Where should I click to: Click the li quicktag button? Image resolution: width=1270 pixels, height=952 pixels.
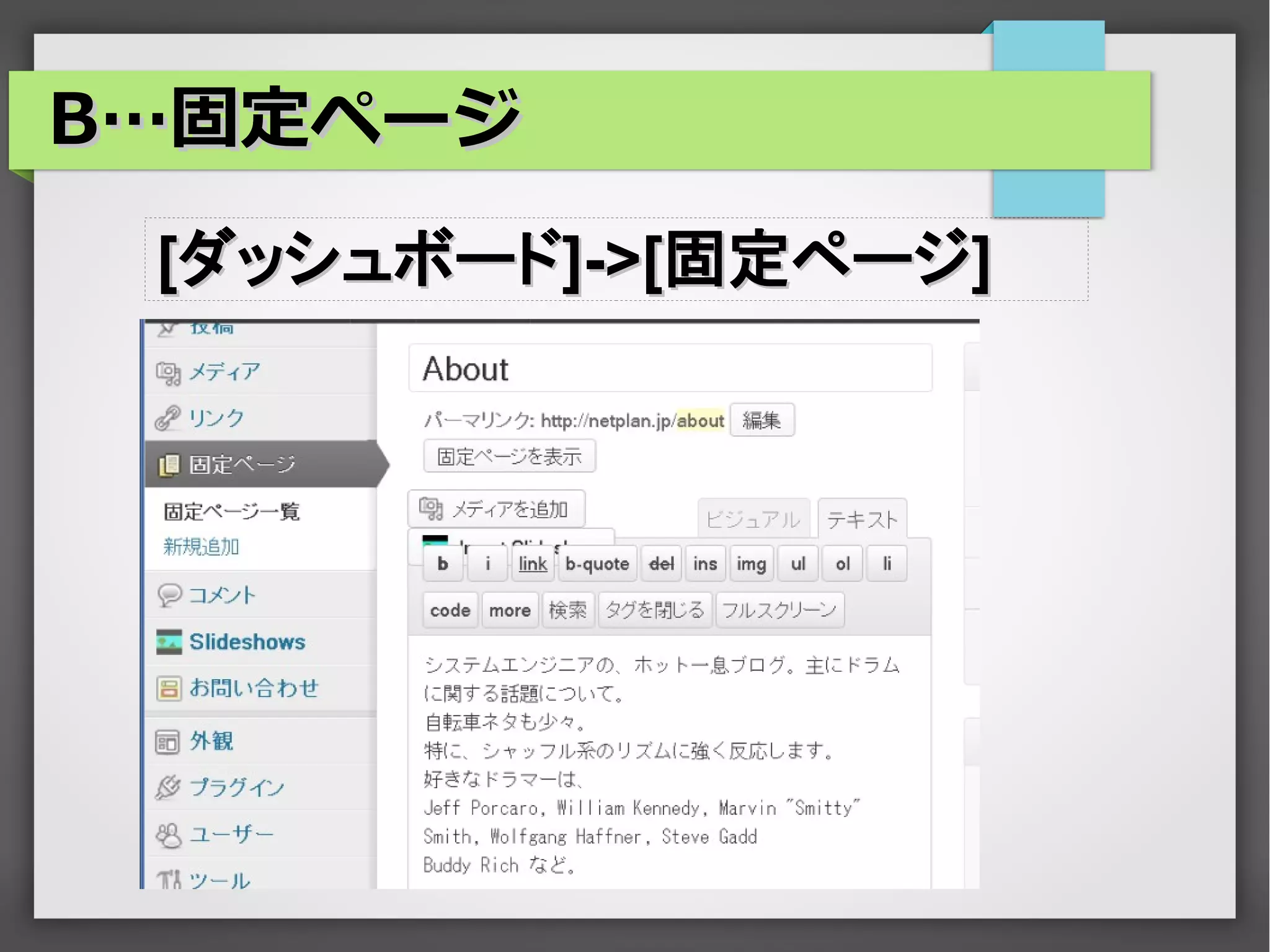(x=887, y=564)
